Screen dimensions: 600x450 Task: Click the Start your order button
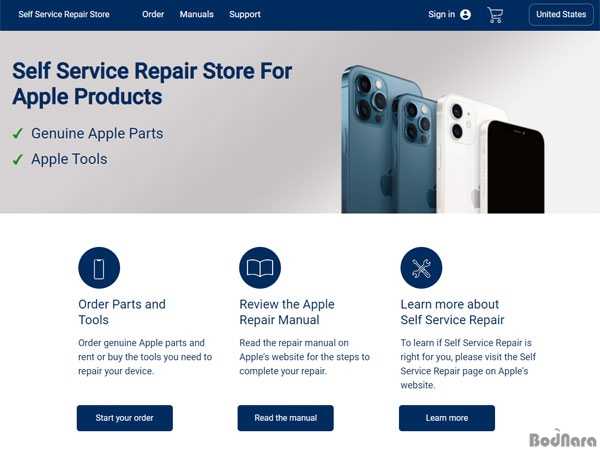pos(125,418)
